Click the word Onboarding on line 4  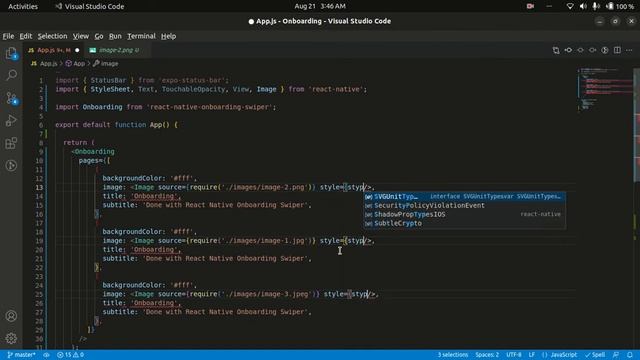tap(102, 107)
